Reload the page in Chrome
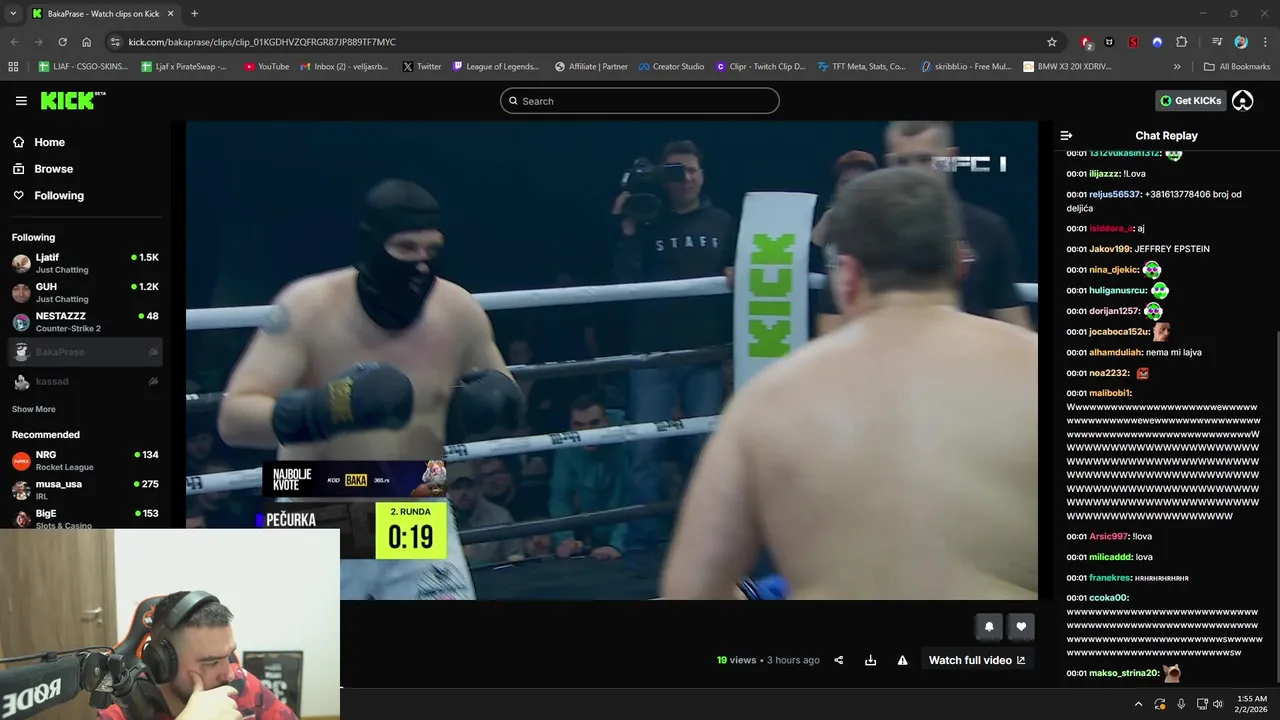Screen dimensions: 1280x720 [x=62, y=42]
